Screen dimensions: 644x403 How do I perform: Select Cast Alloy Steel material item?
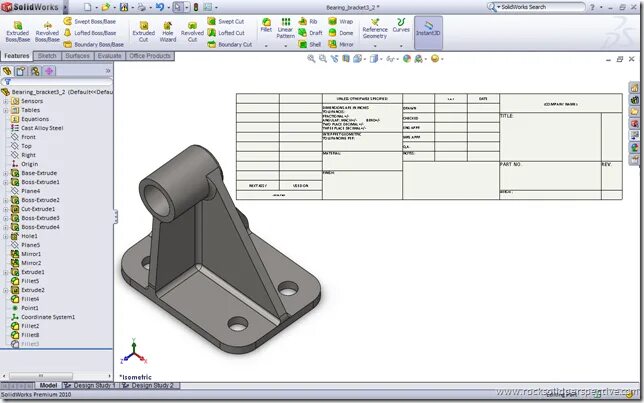[x=37, y=128]
